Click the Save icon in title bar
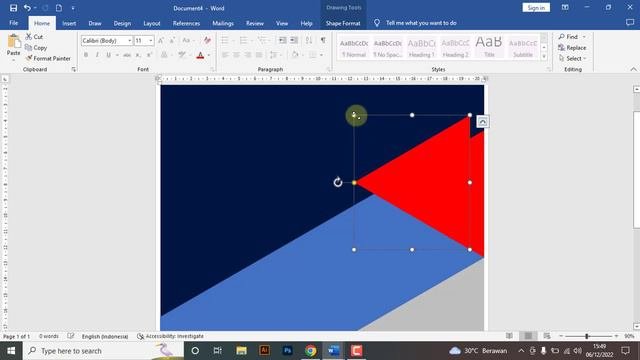Image resolution: width=640 pixels, height=360 pixels. (x=13, y=8)
